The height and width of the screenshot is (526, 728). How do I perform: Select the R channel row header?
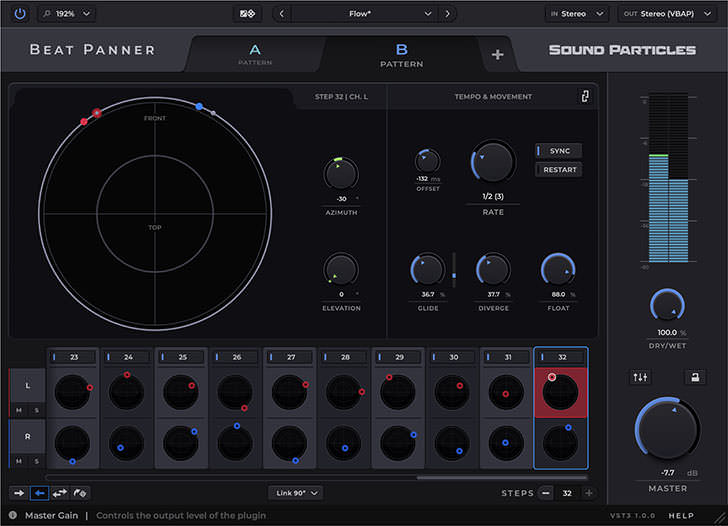(27, 436)
